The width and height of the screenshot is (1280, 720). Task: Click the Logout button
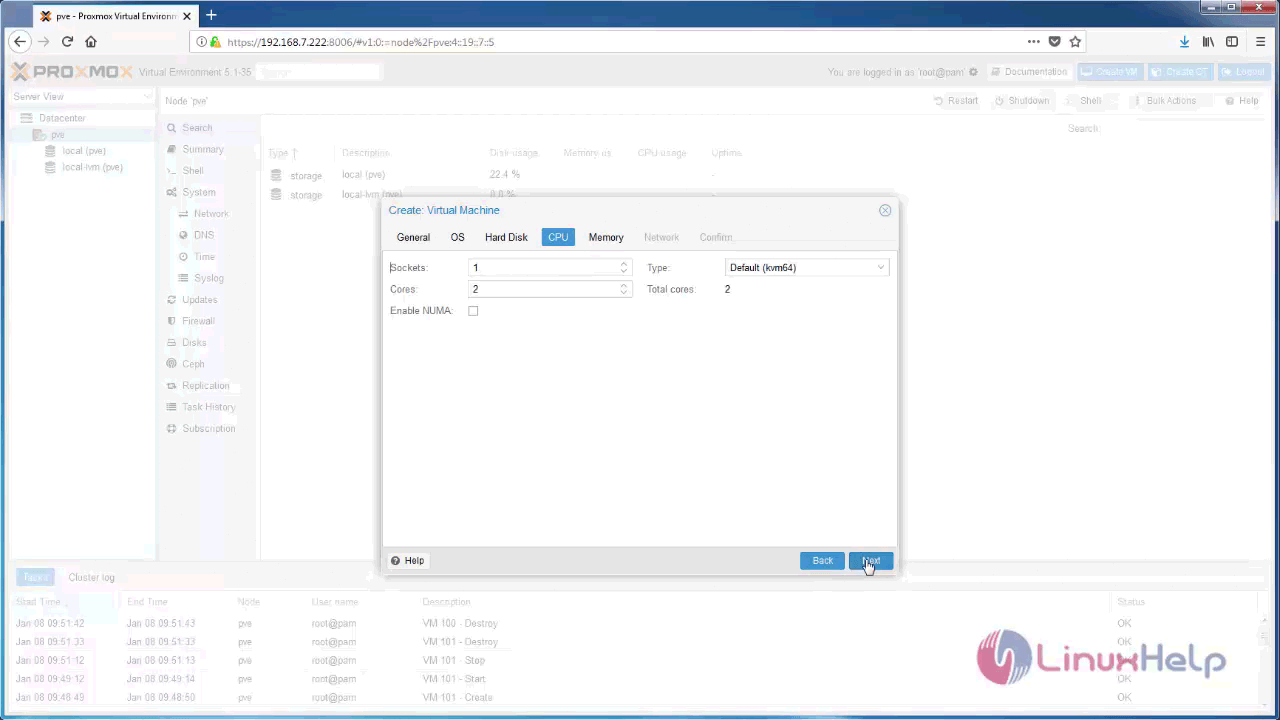1243,72
